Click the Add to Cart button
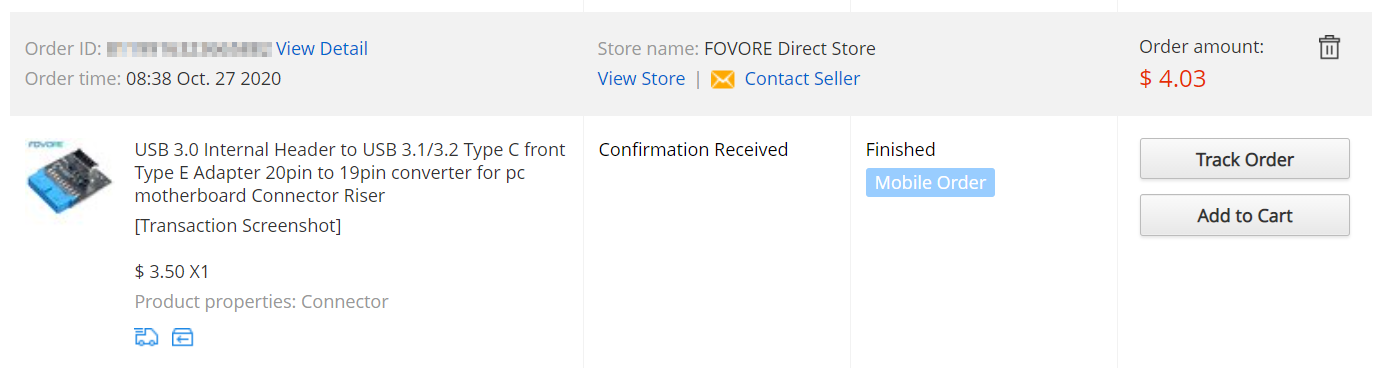The width and height of the screenshot is (1384, 368). coord(1245,215)
